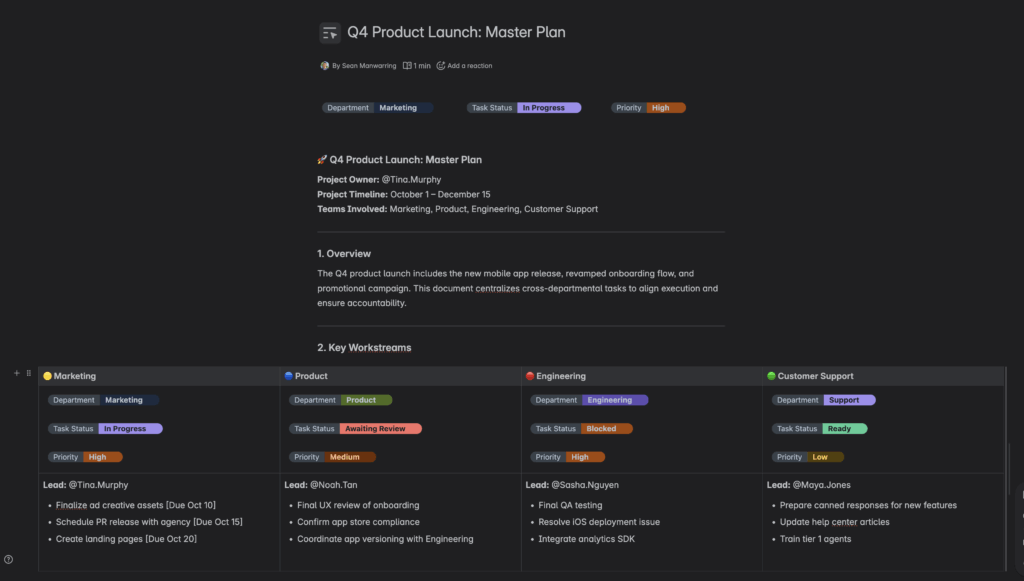The height and width of the screenshot is (581, 1024).
Task: Click the drag handle beside the table
Action: pyautogui.click(x=28, y=373)
